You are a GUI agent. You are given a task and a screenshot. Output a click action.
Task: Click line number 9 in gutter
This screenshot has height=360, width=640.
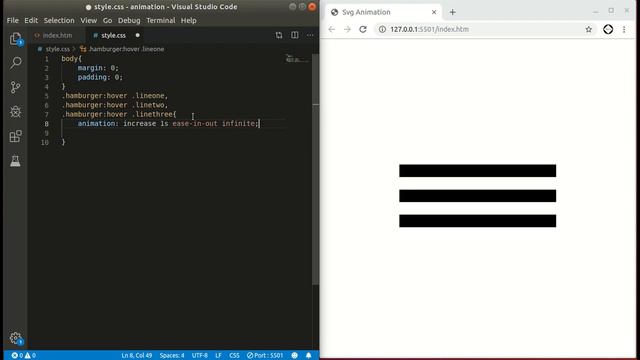pyautogui.click(x=47, y=133)
